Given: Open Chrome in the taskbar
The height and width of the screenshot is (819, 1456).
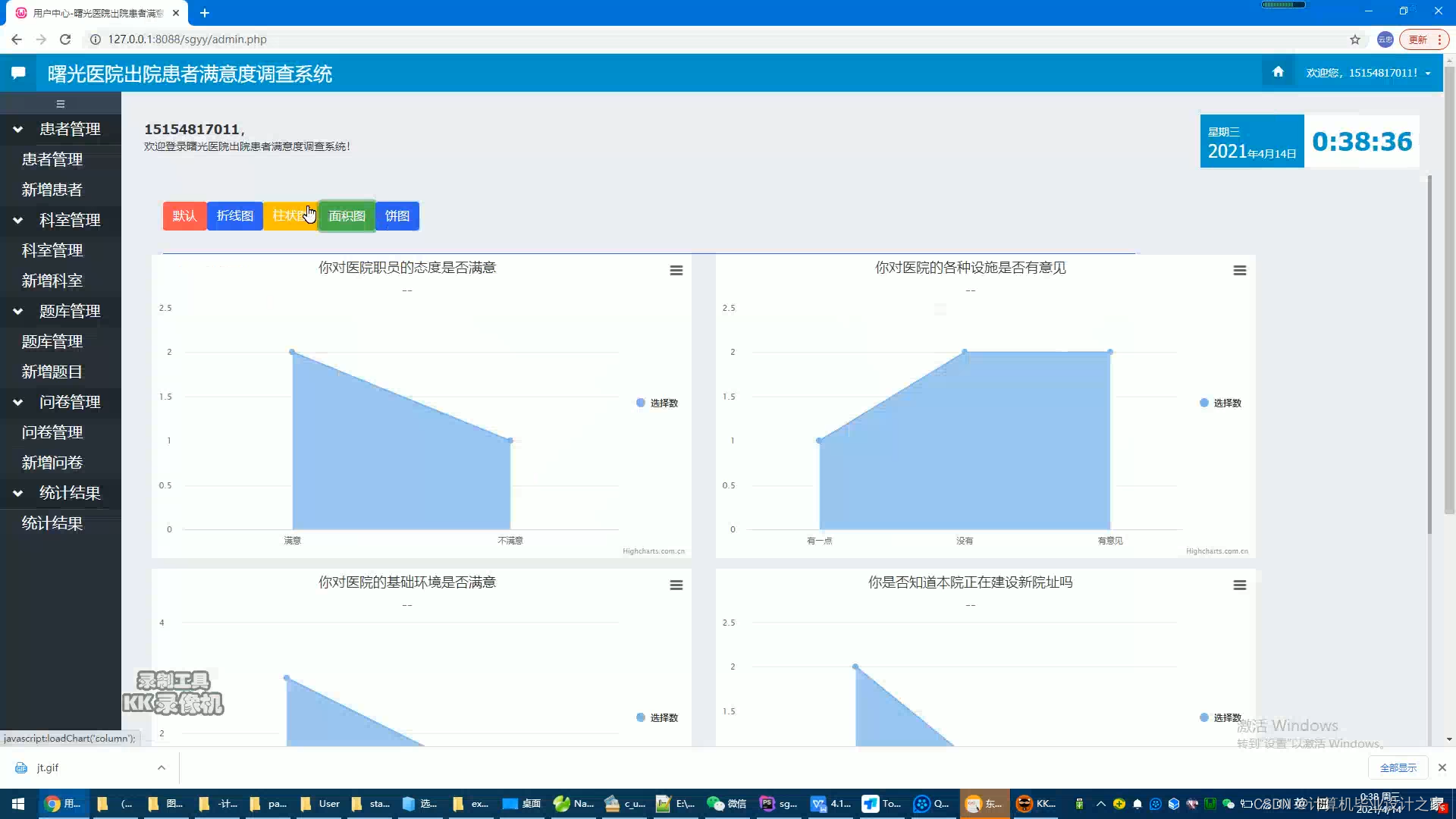Looking at the screenshot, I should coord(63,804).
